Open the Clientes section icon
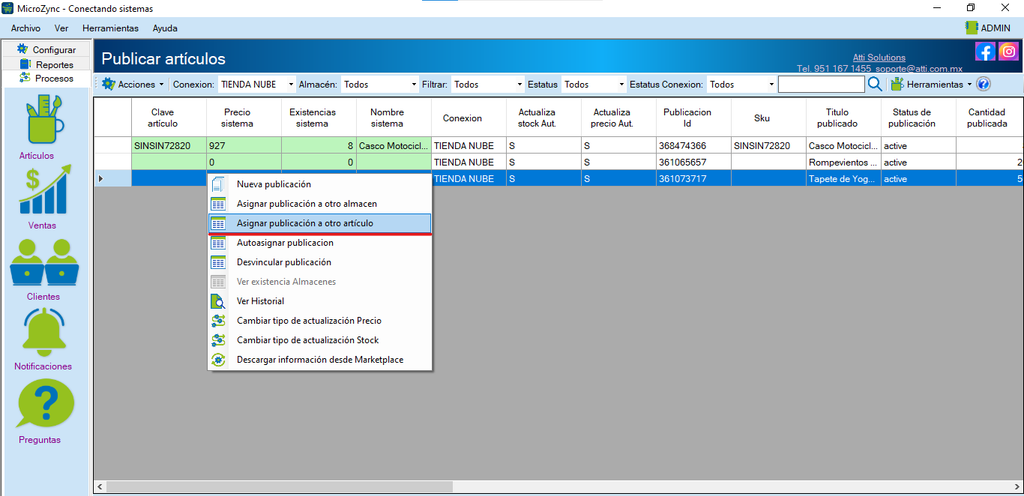The height and width of the screenshot is (496, 1024). coord(44,262)
